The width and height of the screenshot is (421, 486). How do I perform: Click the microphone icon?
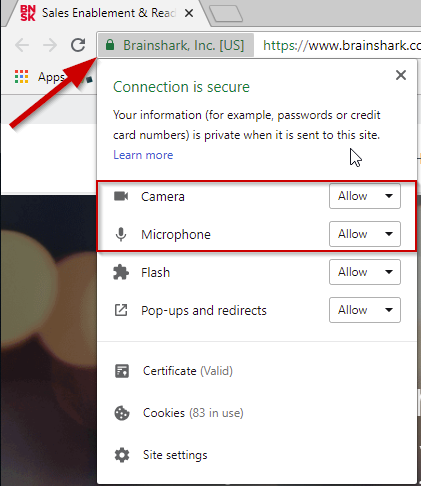tap(121, 234)
